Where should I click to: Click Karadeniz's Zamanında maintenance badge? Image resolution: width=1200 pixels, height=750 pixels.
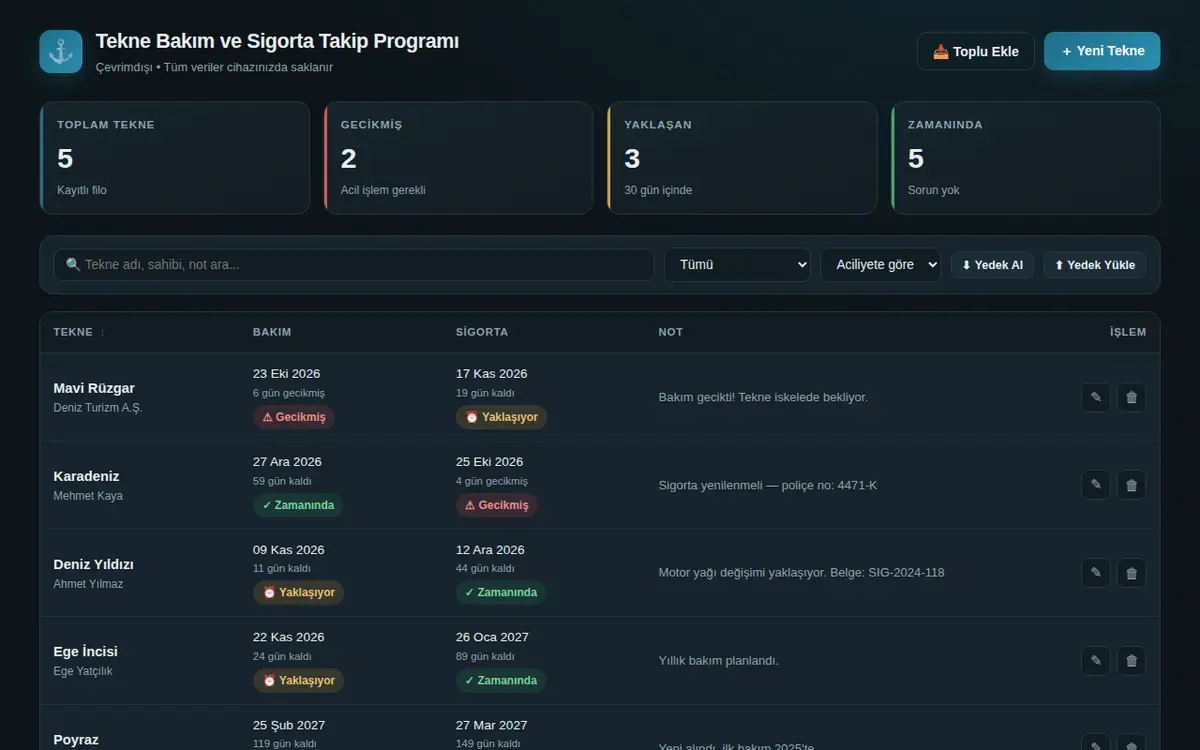tap(298, 505)
